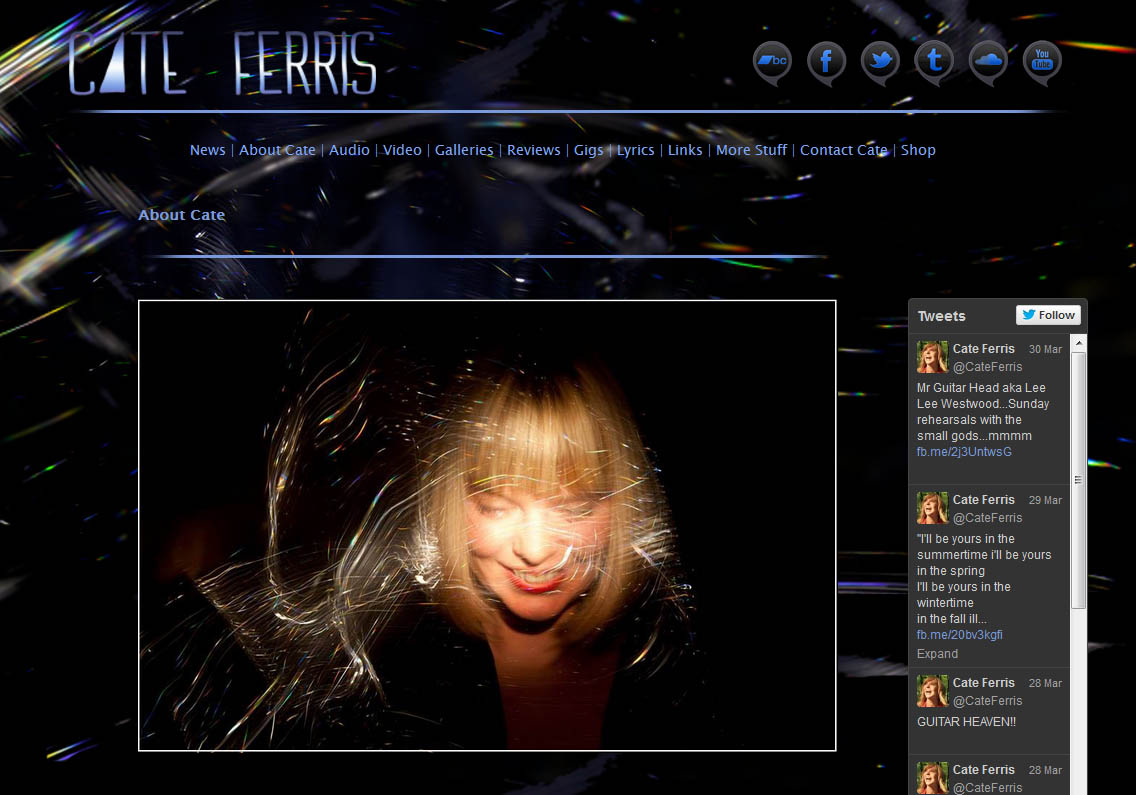Select Contact Cate in navigation
Image resolution: width=1136 pixels, height=795 pixels.
pos(843,150)
